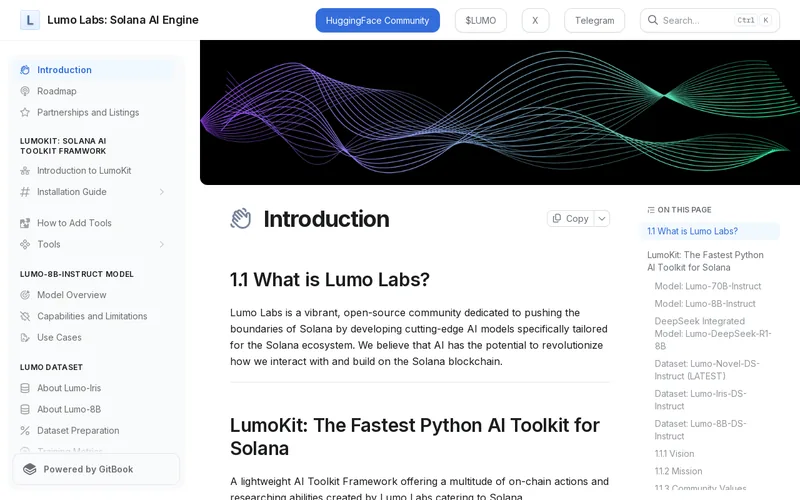Click the $LUMO button
The height and width of the screenshot is (500, 800).
point(481,20)
